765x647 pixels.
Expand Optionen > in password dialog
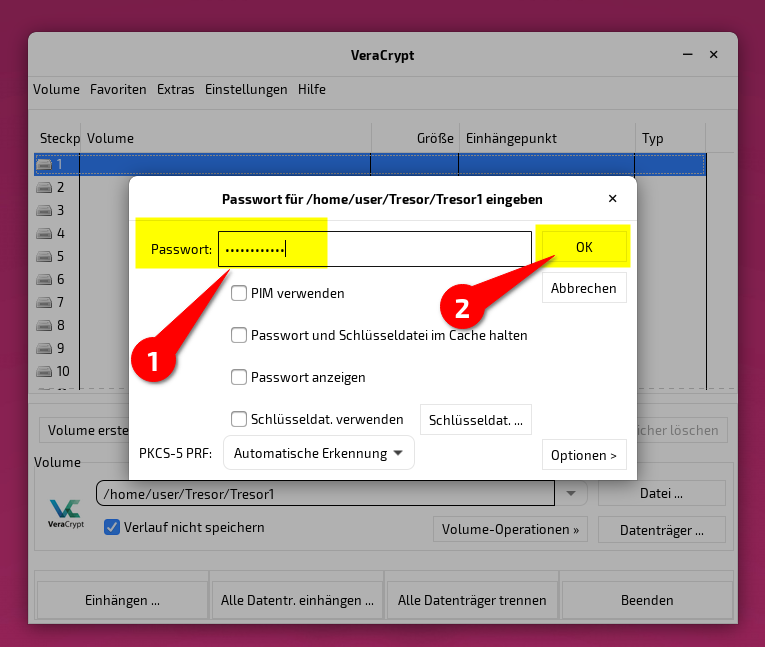tap(584, 455)
